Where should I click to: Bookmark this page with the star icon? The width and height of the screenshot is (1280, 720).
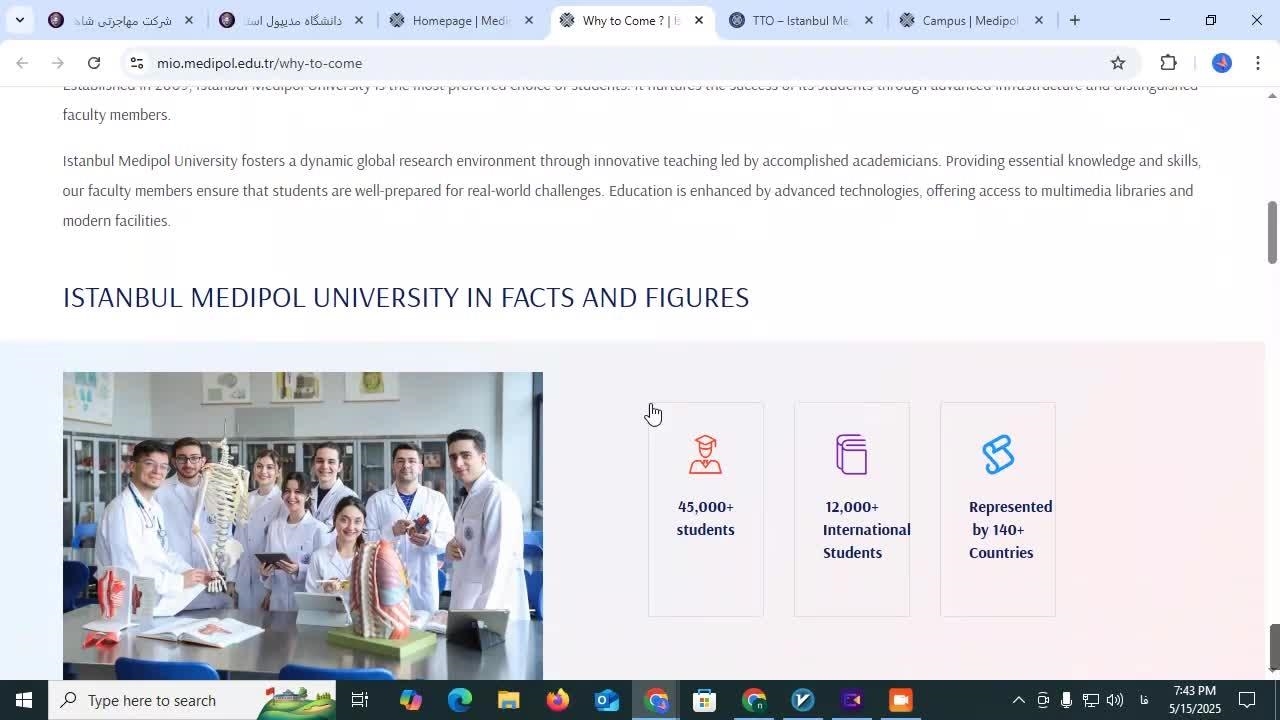click(x=1118, y=63)
